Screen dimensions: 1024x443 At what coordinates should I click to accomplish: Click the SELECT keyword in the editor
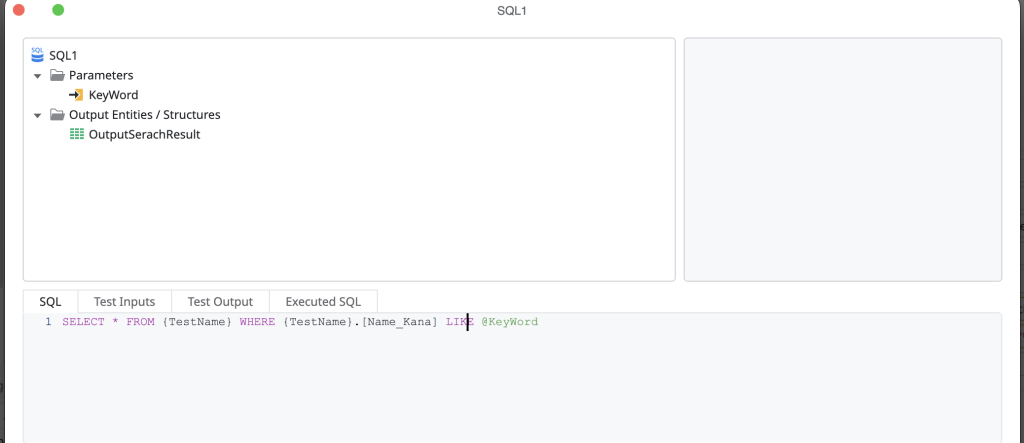pyautogui.click(x=83, y=322)
